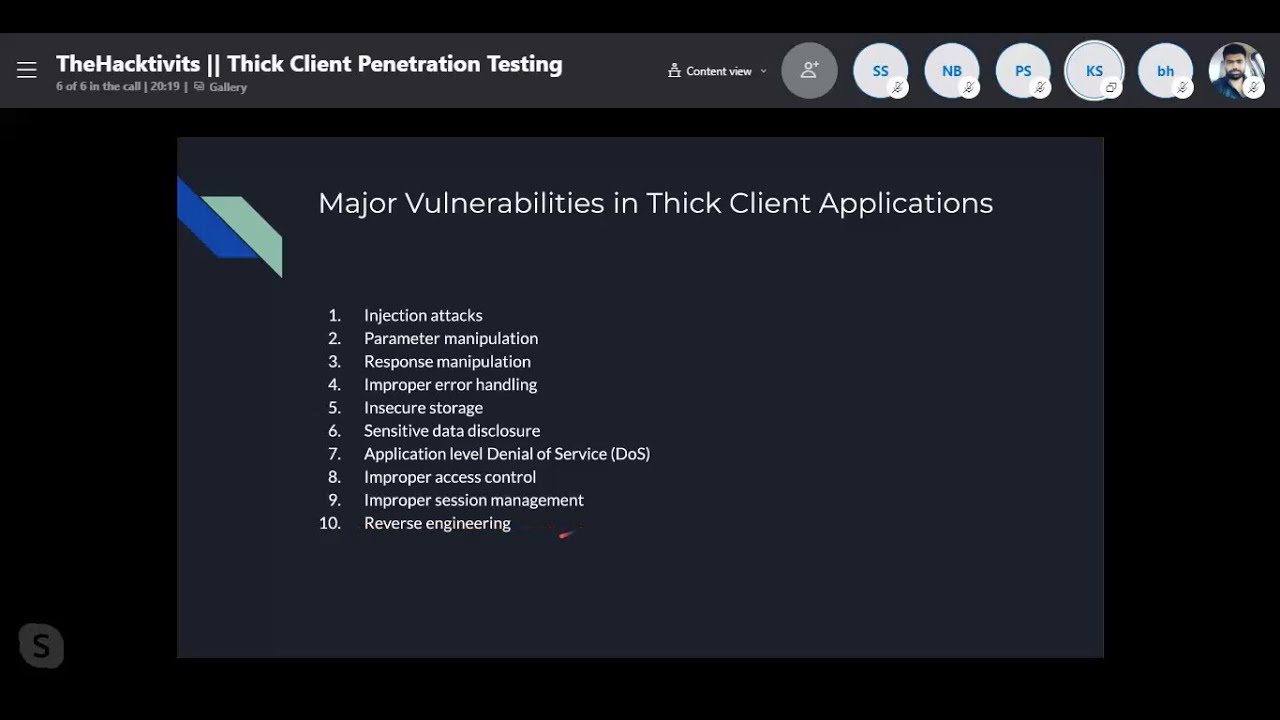Screen dimensions: 1280x720
Task: Click the text Reverse engineering
Action: pyautogui.click(x=437, y=523)
